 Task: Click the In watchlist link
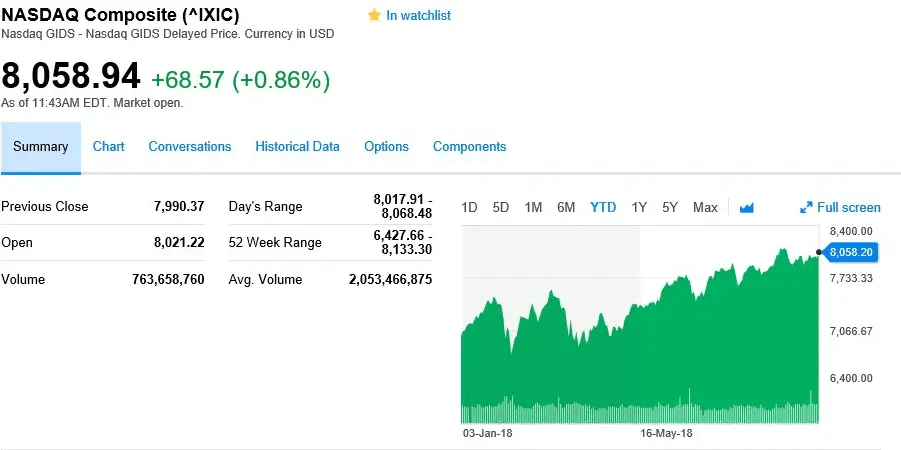click(x=418, y=16)
